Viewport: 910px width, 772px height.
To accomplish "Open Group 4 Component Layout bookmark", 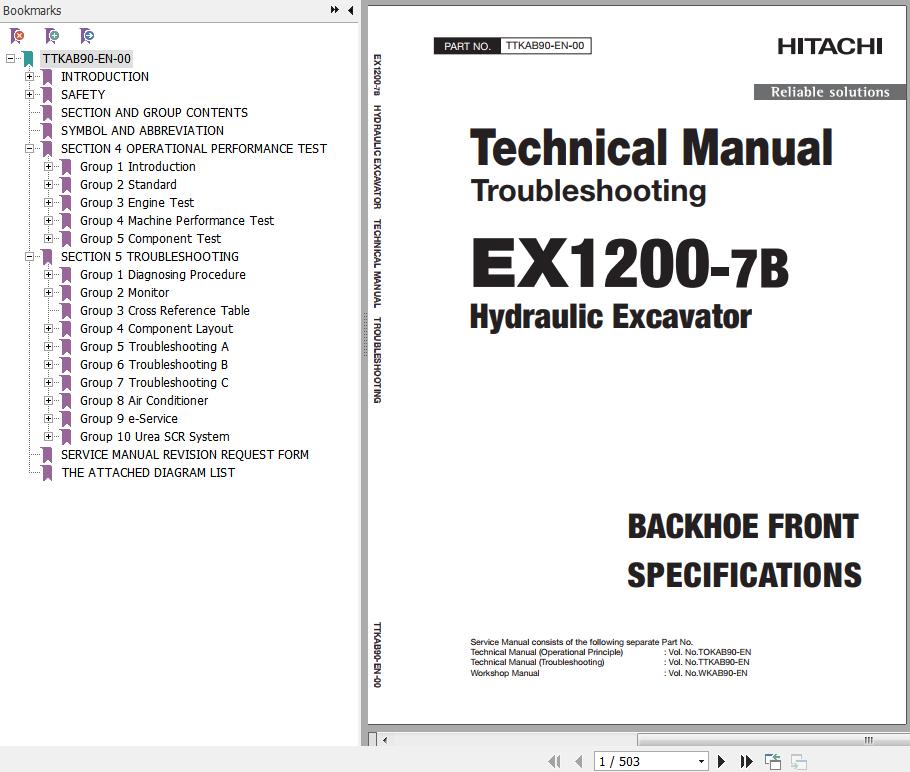I will pos(156,329).
